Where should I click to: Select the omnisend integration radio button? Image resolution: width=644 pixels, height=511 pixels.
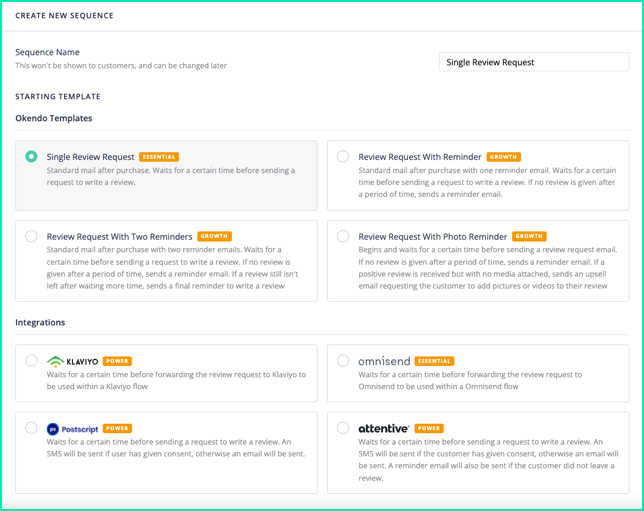(x=343, y=361)
